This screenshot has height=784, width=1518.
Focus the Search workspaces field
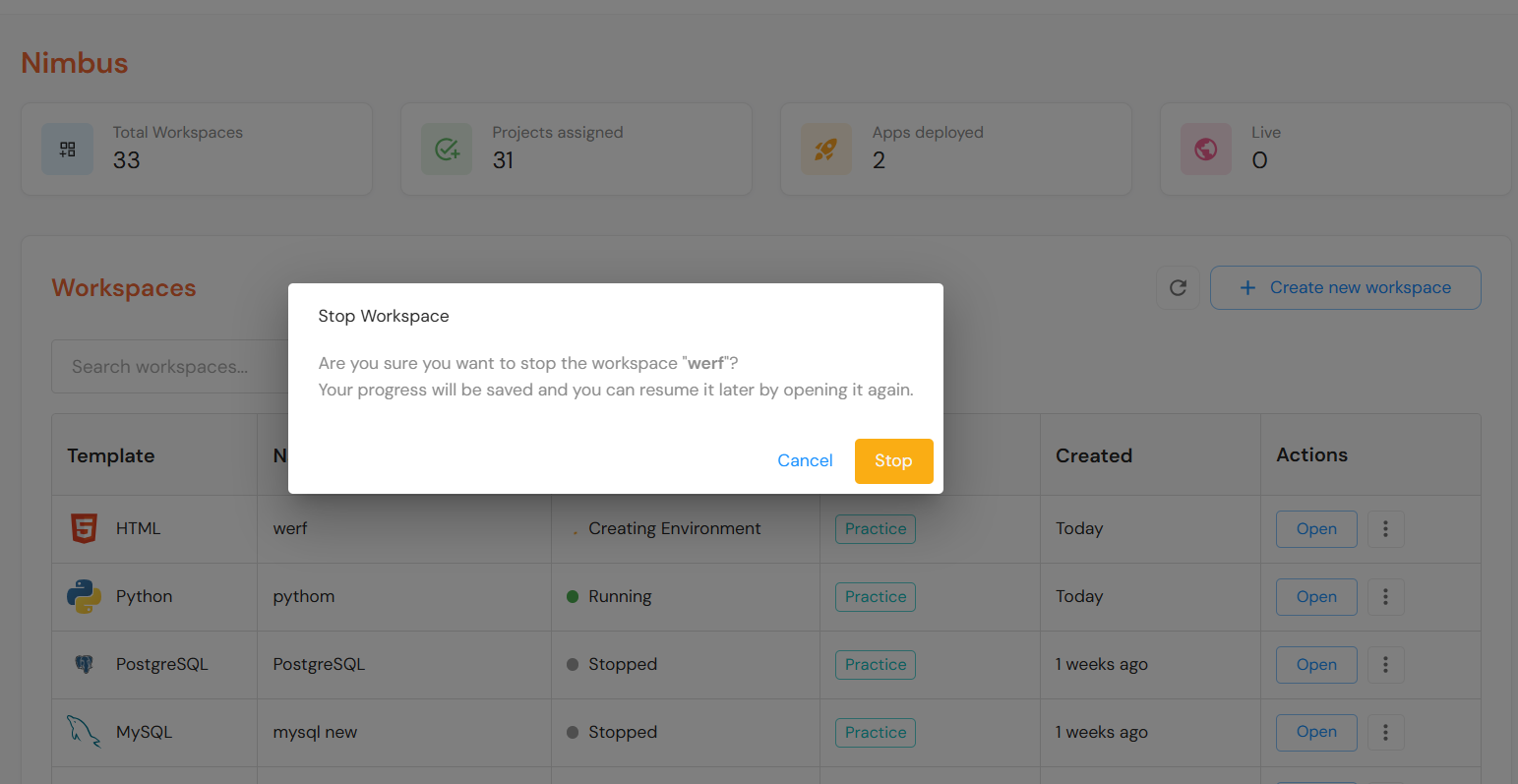point(169,367)
